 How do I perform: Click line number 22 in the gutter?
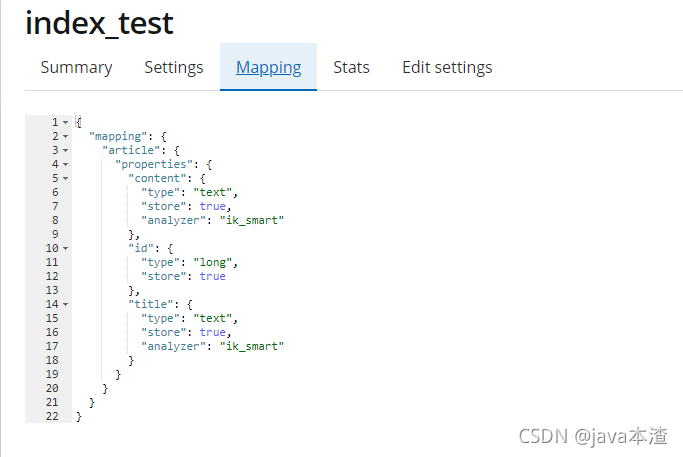pos(52,416)
